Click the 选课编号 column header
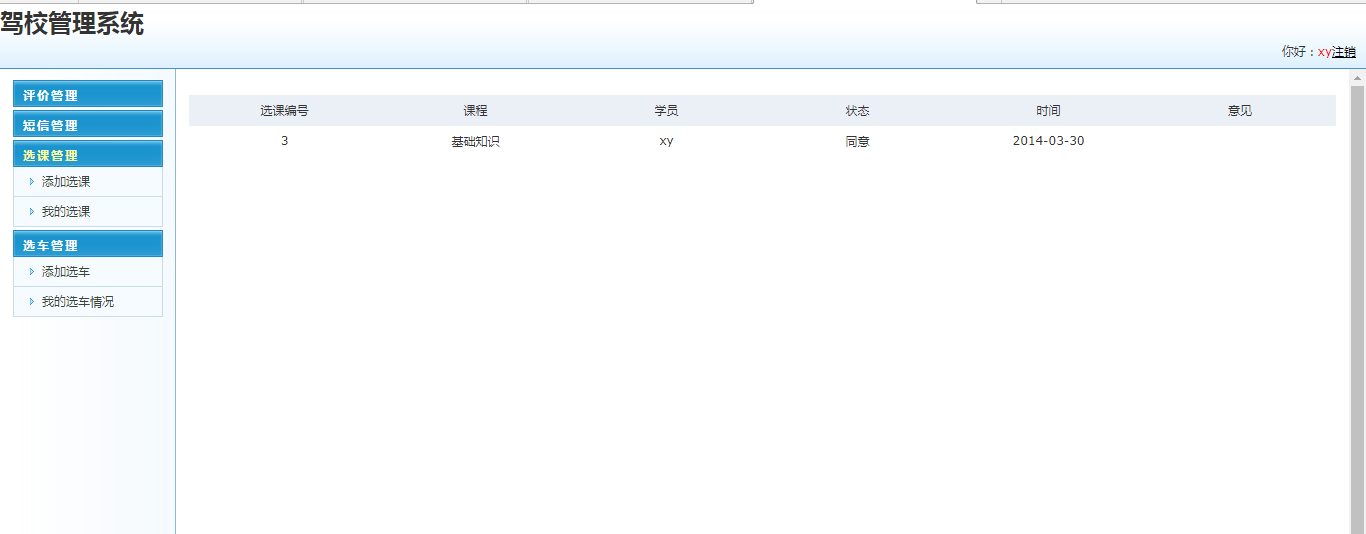The width and height of the screenshot is (1366, 534). point(284,111)
